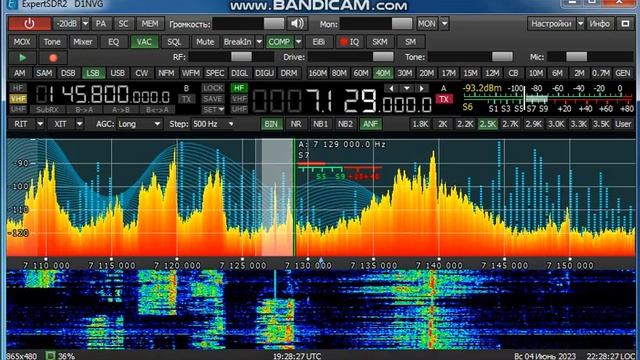Toggle Mute button

[205, 42]
